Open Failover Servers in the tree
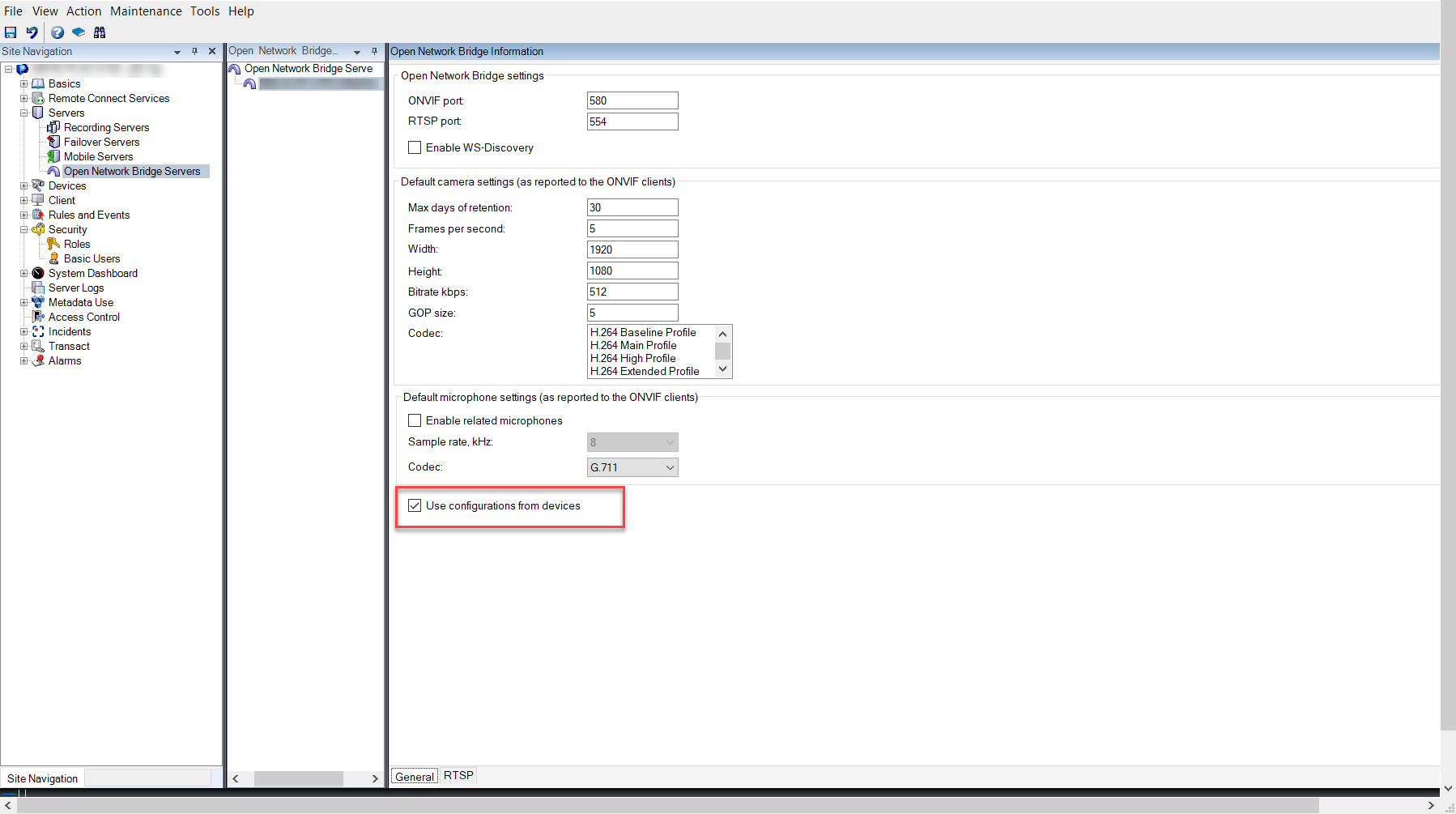Viewport: 1456px width, 814px height. tap(101, 142)
